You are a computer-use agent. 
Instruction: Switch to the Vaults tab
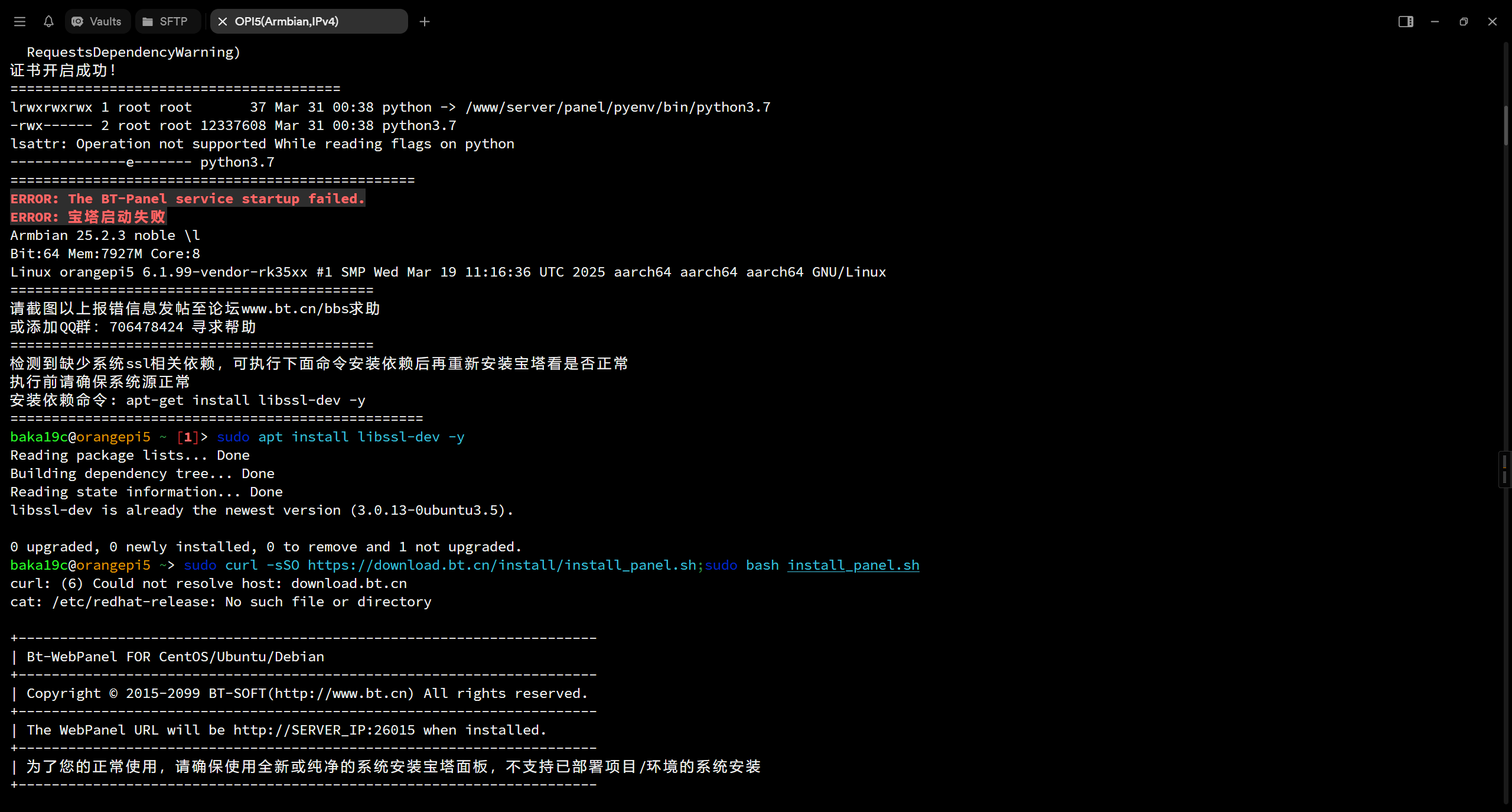97,22
